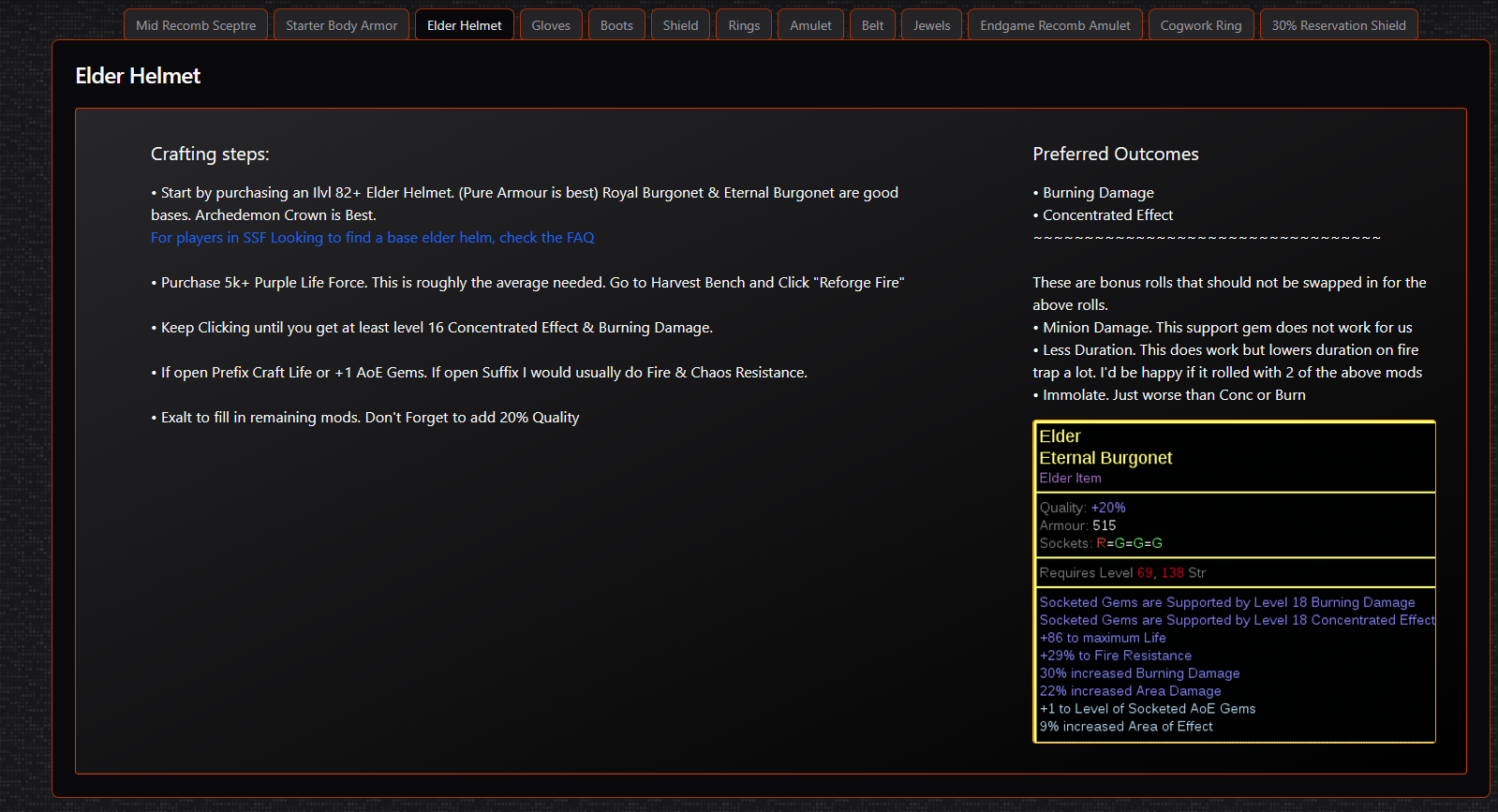Open the 30% Reservation Shield tab

(1339, 25)
